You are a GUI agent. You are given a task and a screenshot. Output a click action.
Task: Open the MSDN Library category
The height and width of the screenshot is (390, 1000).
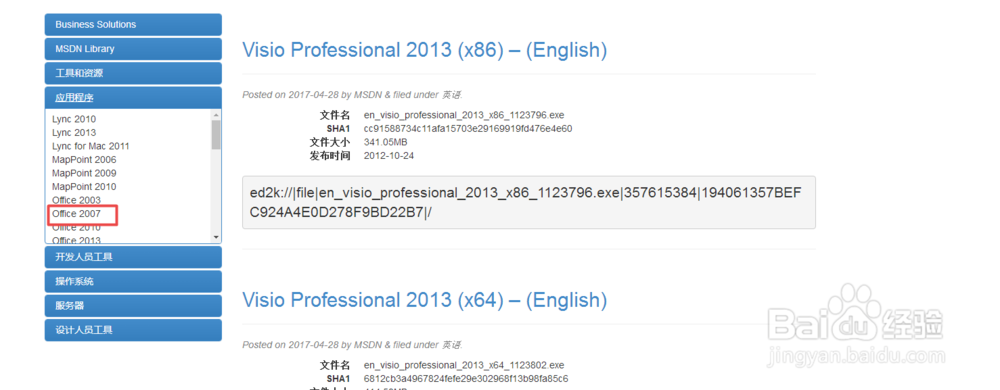tap(133, 49)
